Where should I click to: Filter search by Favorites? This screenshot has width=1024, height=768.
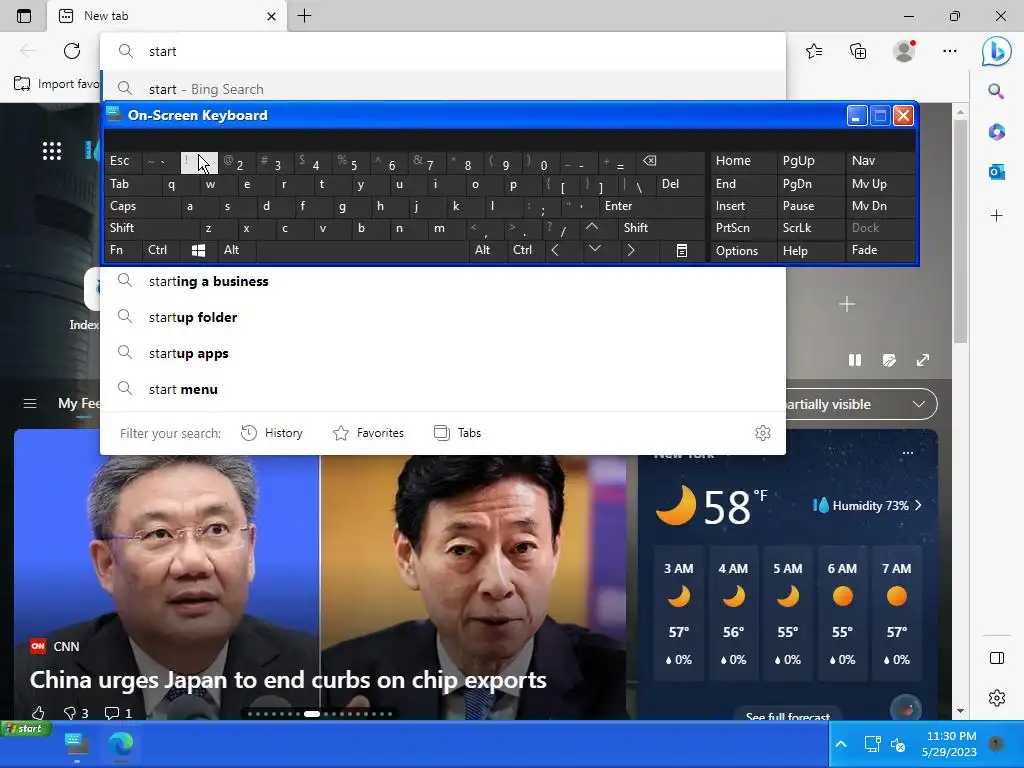pyautogui.click(x=368, y=433)
